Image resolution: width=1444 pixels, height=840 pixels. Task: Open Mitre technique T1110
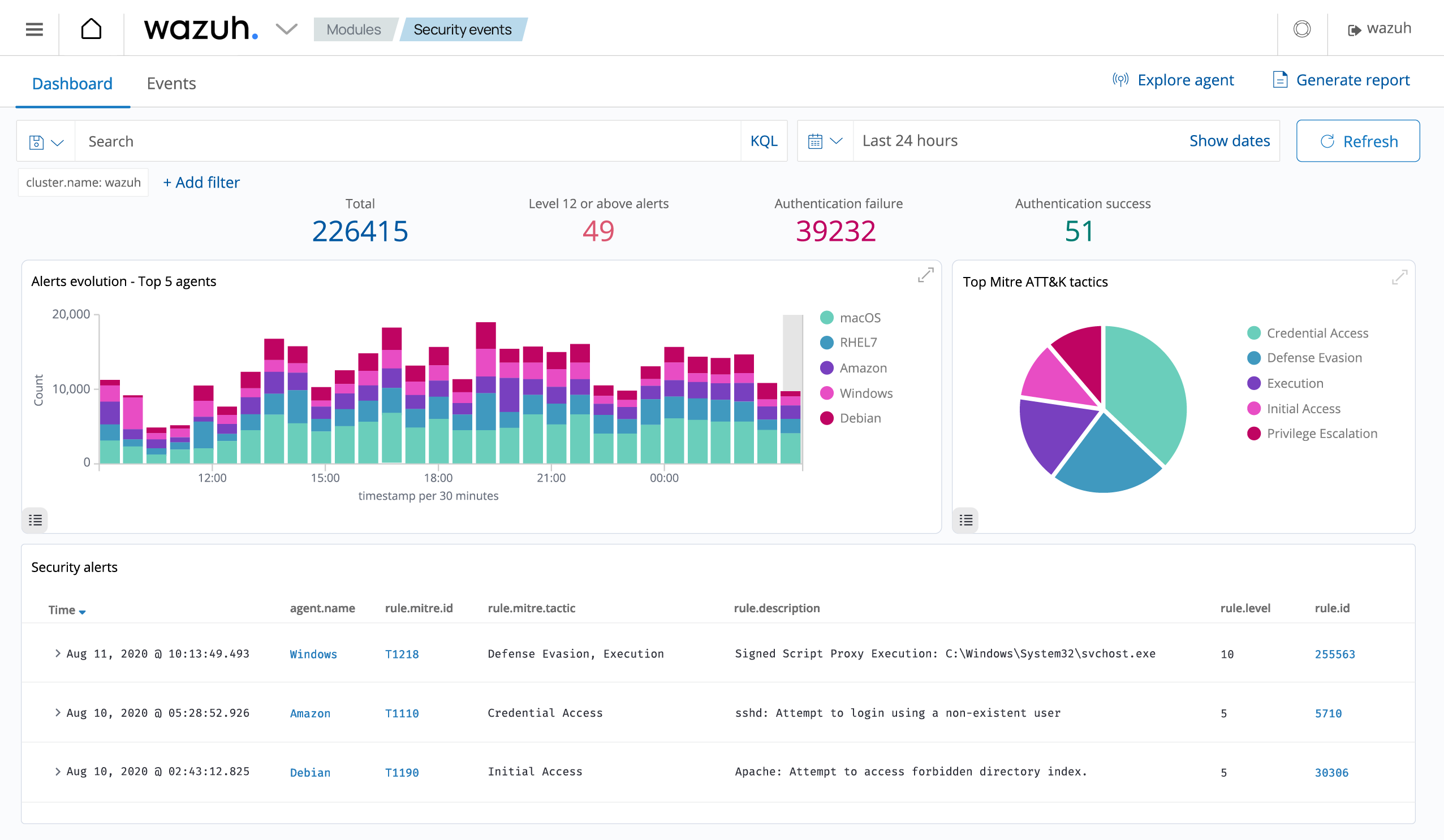[x=402, y=714]
